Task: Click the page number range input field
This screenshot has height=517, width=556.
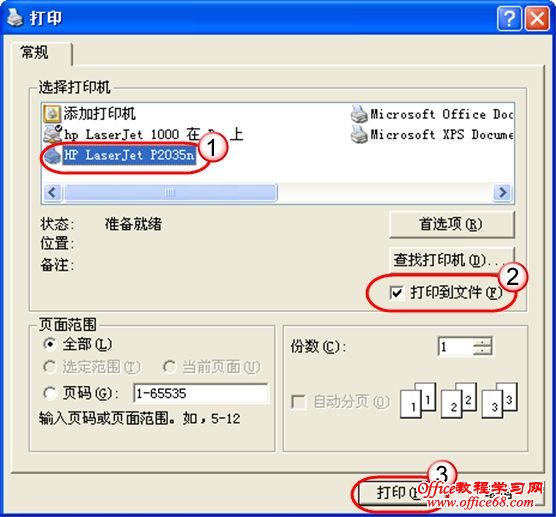Action: [201, 393]
